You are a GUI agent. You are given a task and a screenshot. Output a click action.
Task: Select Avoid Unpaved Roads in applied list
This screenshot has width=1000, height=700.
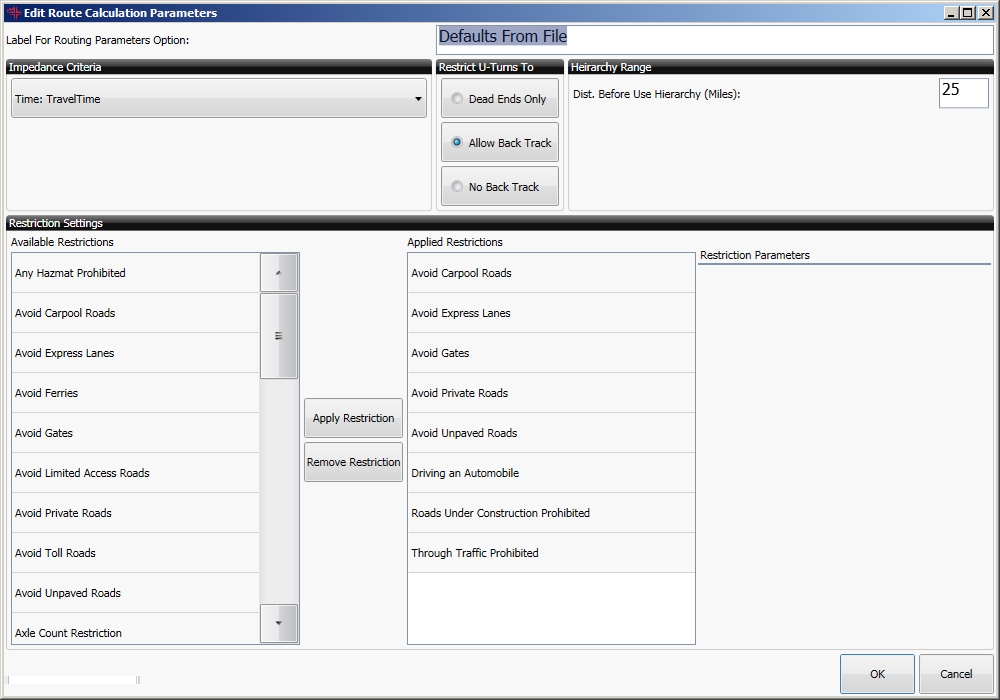pyautogui.click(x=551, y=433)
